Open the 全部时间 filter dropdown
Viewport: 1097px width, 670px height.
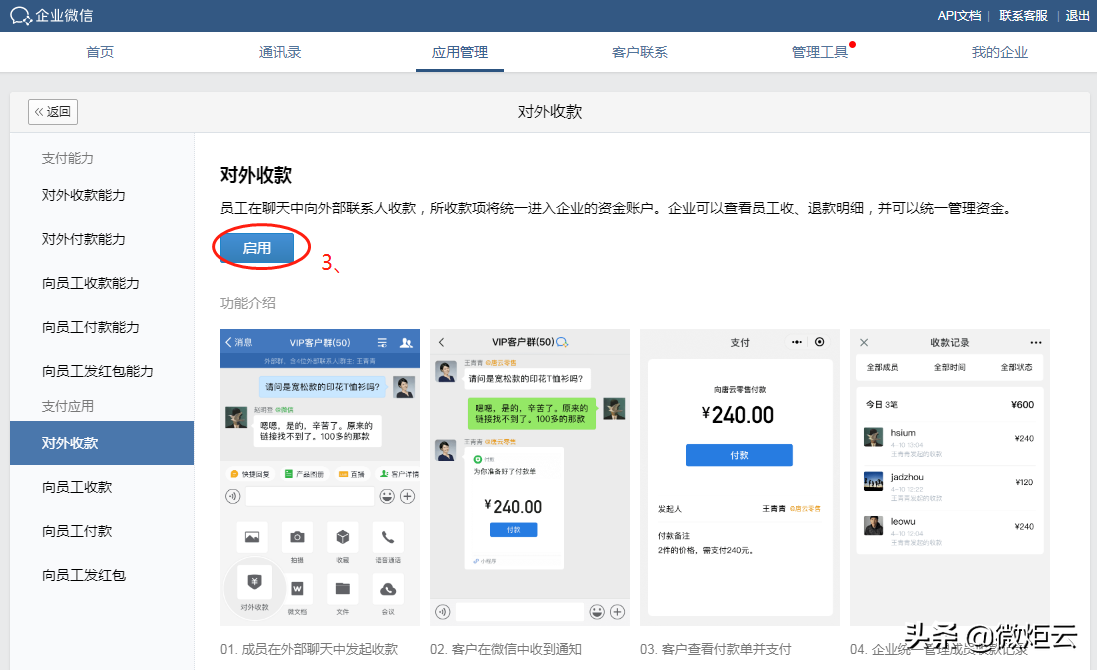click(x=950, y=367)
